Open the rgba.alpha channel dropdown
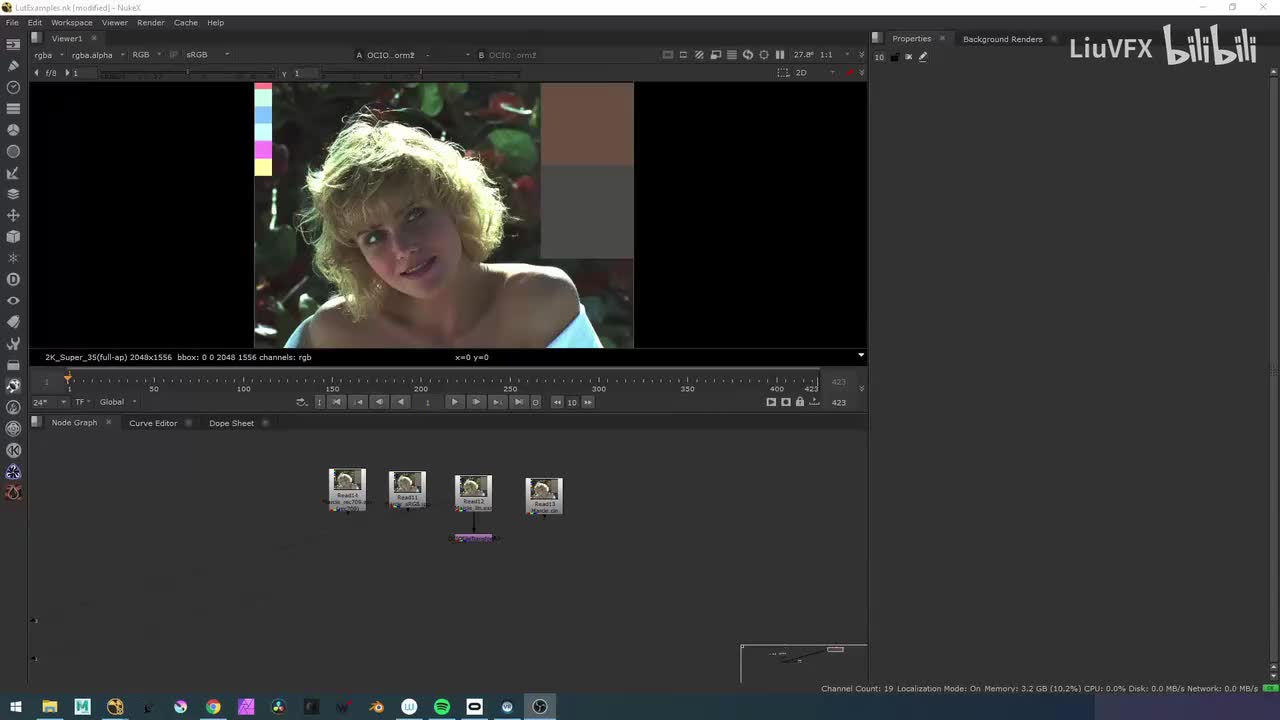This screenshot has height=720, width=1280. click(98, 55)
